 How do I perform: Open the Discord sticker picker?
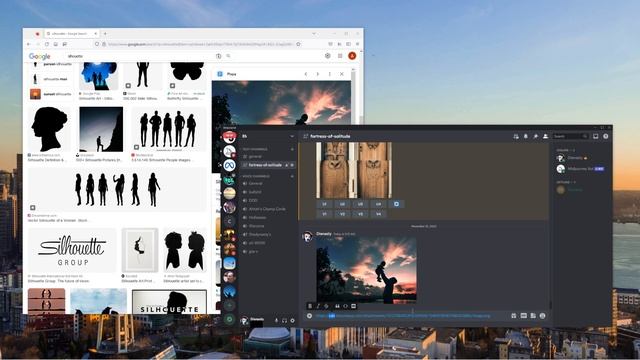533,316
